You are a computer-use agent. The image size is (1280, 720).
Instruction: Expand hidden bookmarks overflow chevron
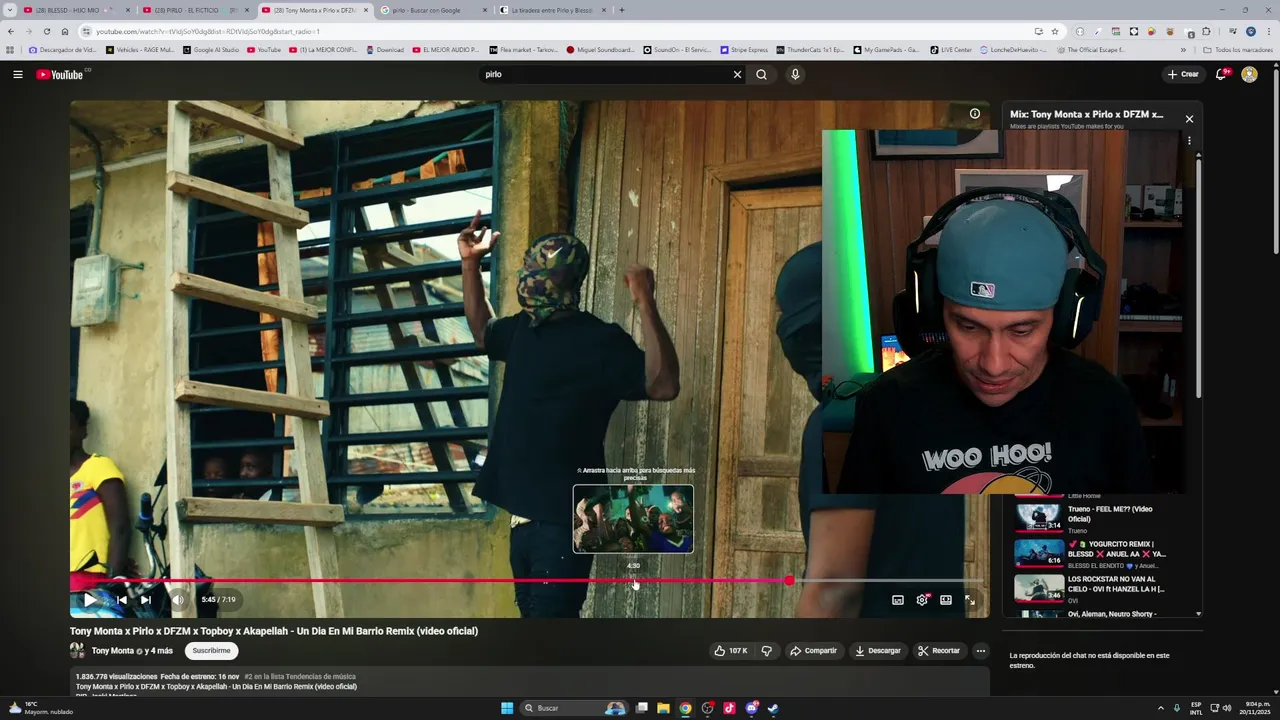pos(1183,49)
